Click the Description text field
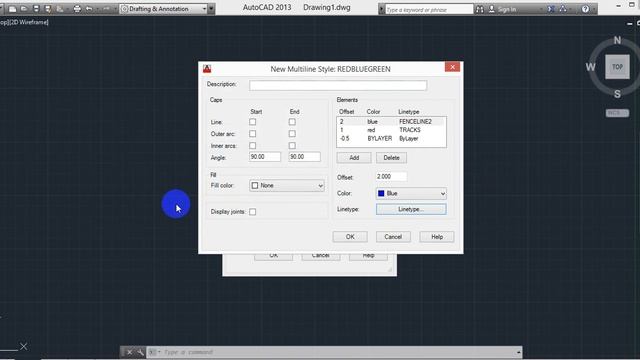 click(338, 85)
